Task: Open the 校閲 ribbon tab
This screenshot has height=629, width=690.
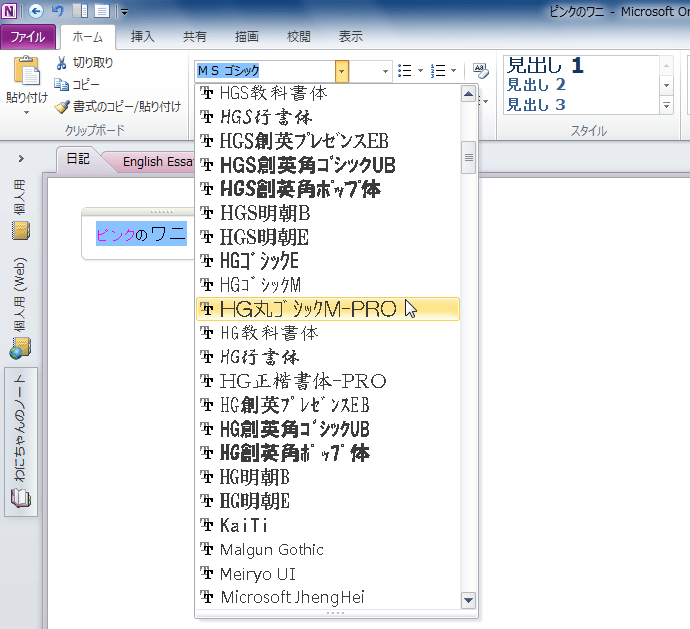Action: click(298, 37)
